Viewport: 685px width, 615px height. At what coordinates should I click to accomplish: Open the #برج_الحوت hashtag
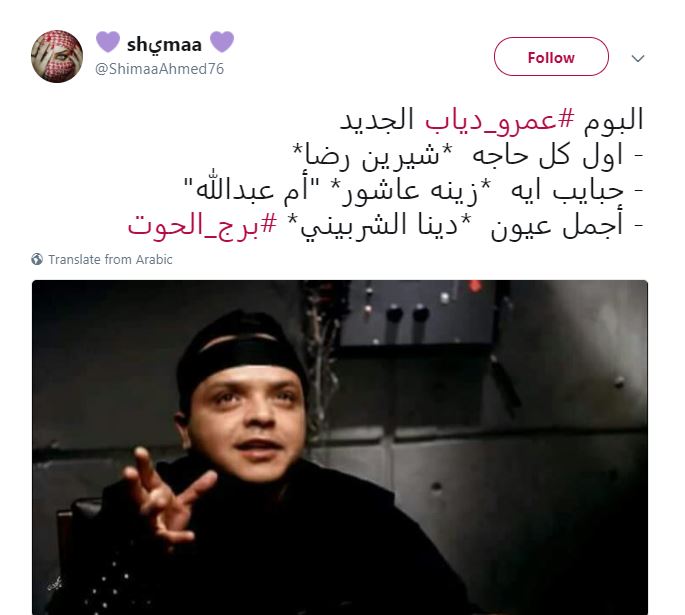pos(202,225)
